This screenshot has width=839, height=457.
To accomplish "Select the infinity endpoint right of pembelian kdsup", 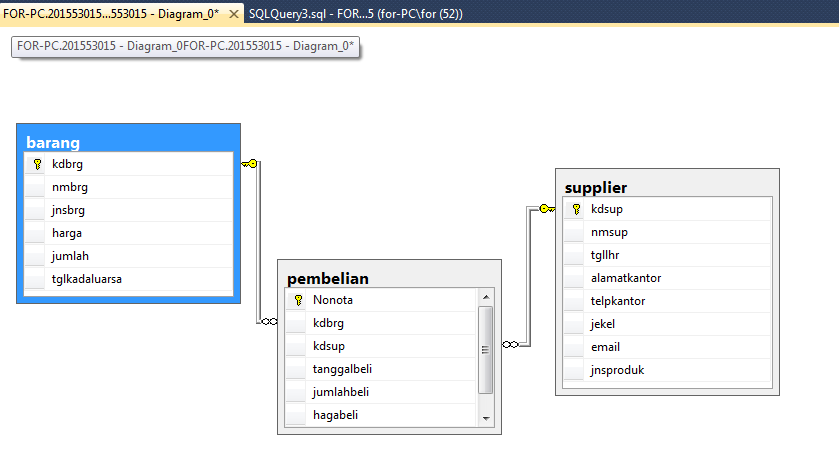I will pyautogui.click(x=510, y=344).
